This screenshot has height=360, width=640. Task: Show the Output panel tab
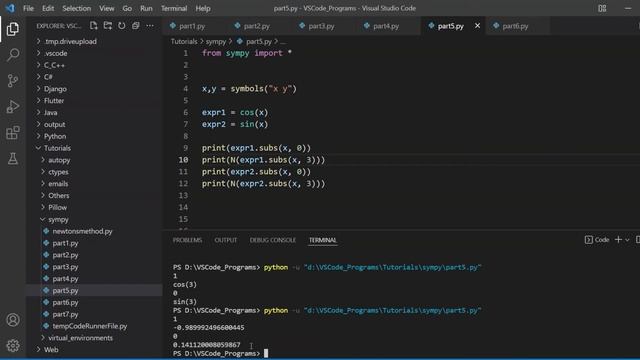226,240
